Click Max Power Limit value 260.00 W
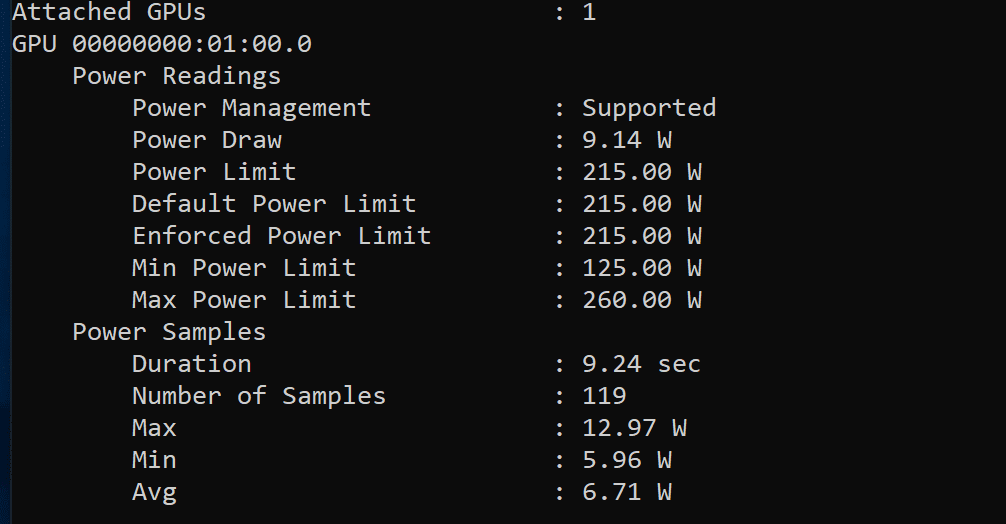The width and height of the screenshot is (1006, 524). tap(642, 301)
